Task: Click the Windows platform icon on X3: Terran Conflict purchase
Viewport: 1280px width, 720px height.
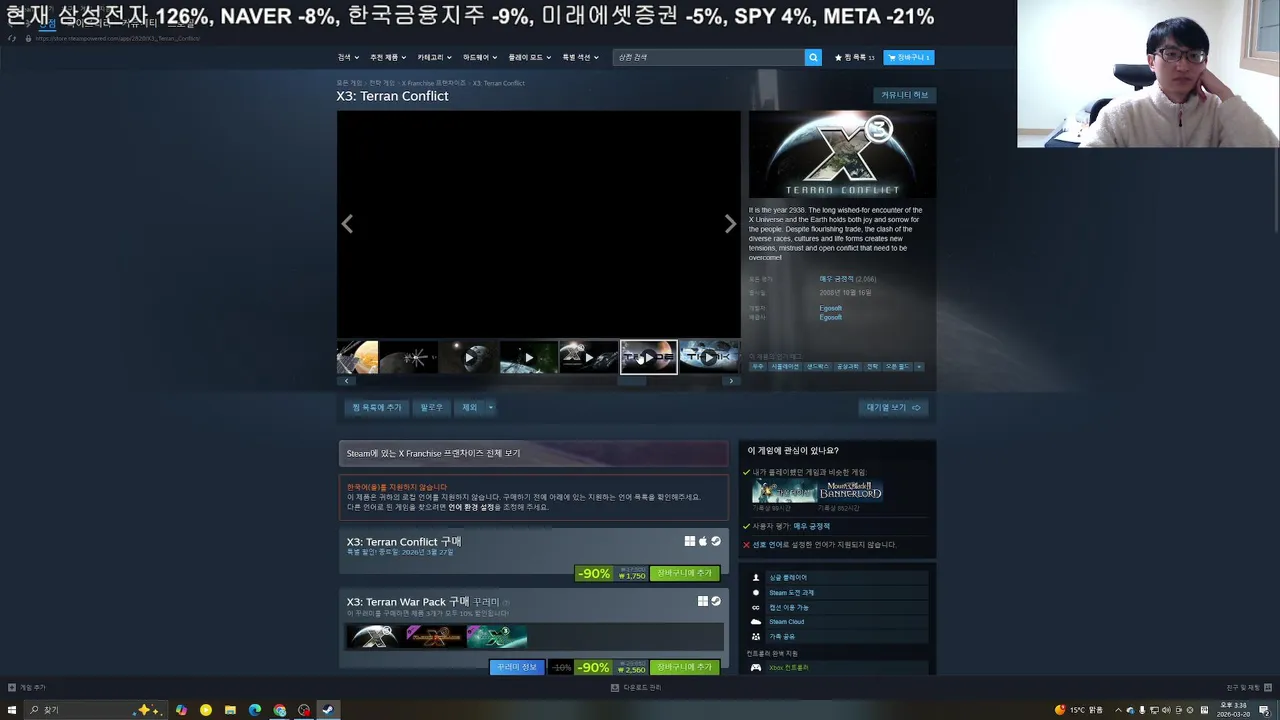Action: [x=690, y=541]
